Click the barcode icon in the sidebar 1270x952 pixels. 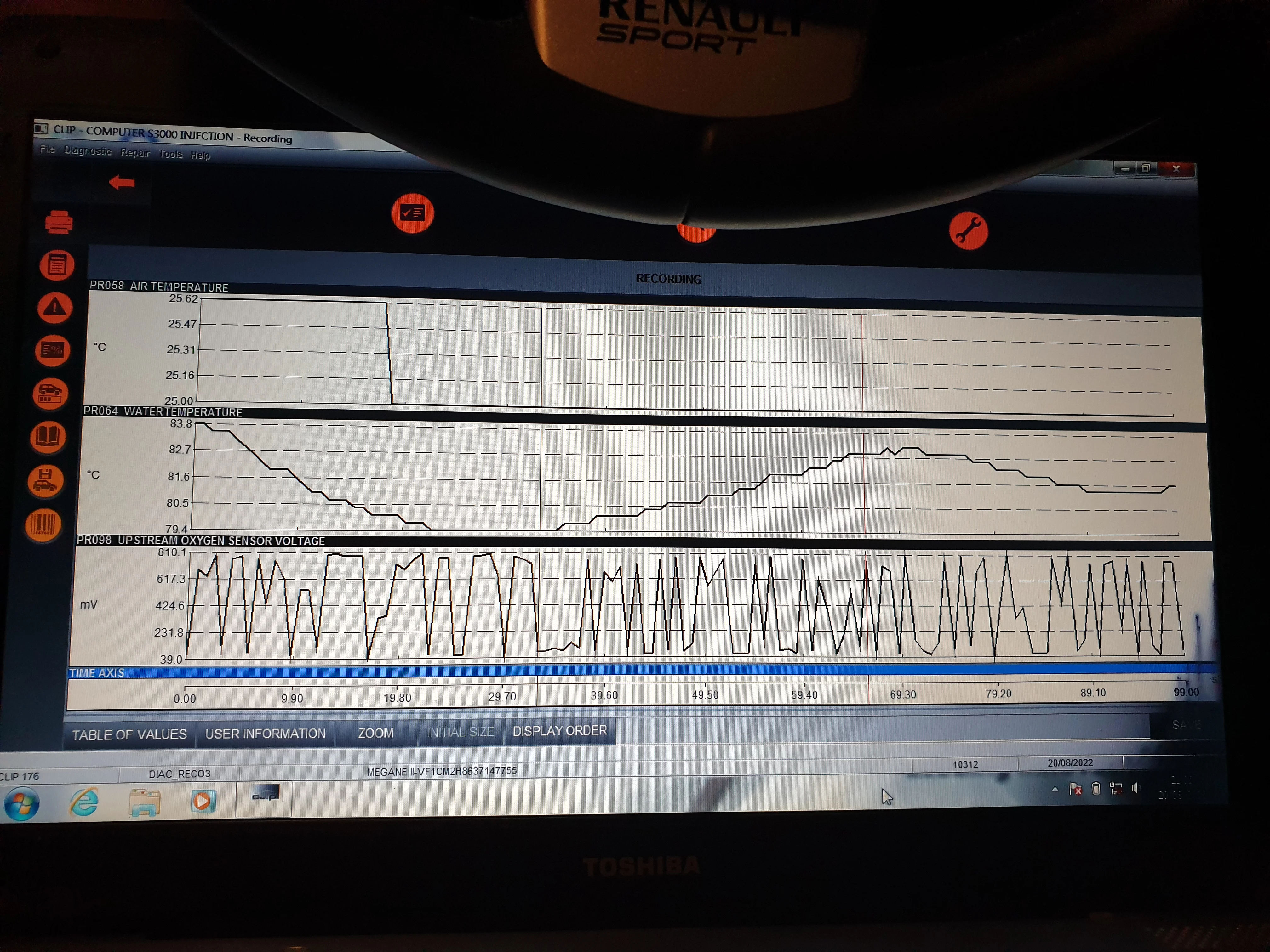coord(43,525)
